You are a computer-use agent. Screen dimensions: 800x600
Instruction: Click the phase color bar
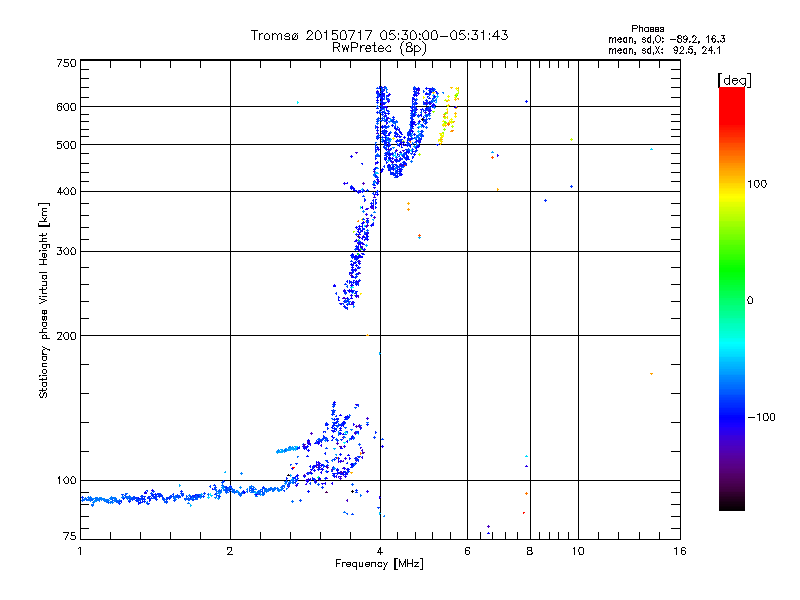pyautogui.click(x=732, y=299)
